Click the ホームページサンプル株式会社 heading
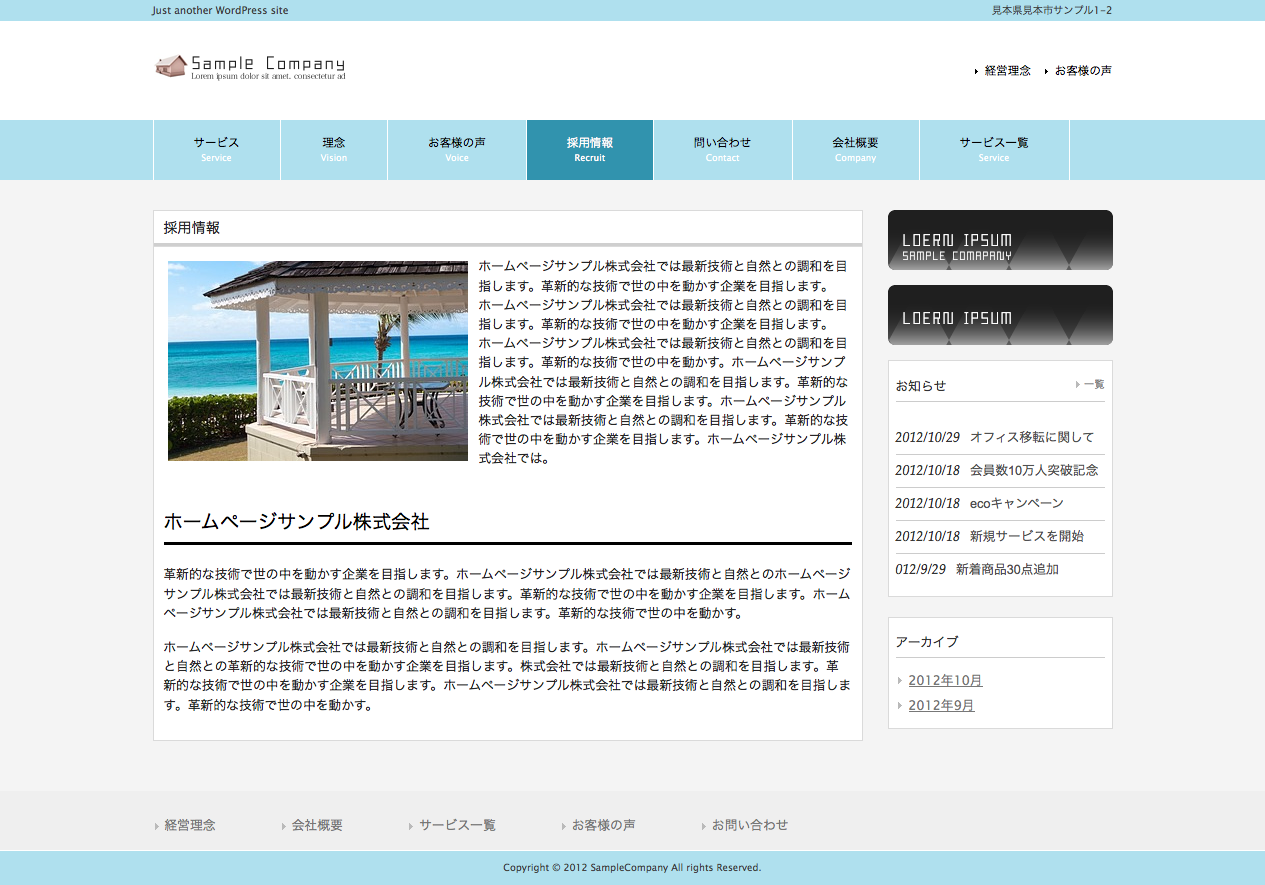1265x885 pixels. click(296, 522)
